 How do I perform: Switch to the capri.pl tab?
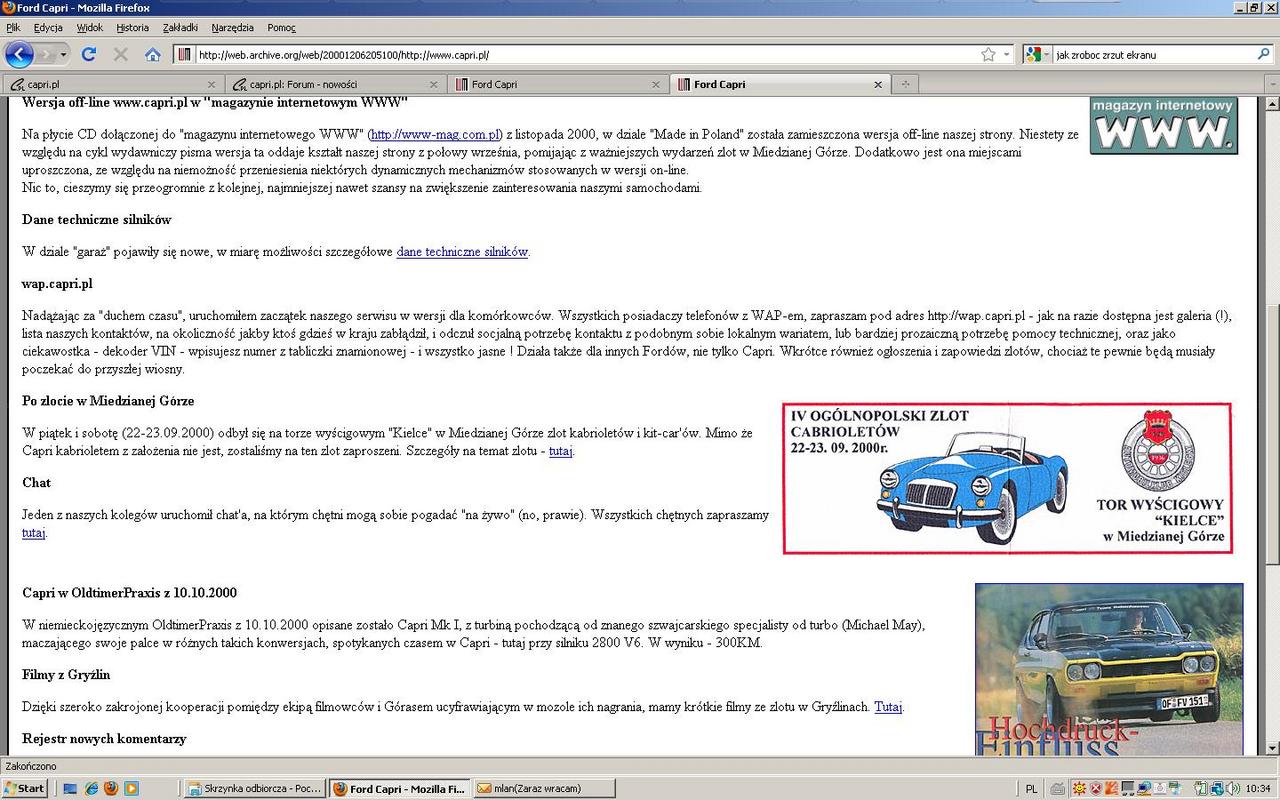pos(112,84)
